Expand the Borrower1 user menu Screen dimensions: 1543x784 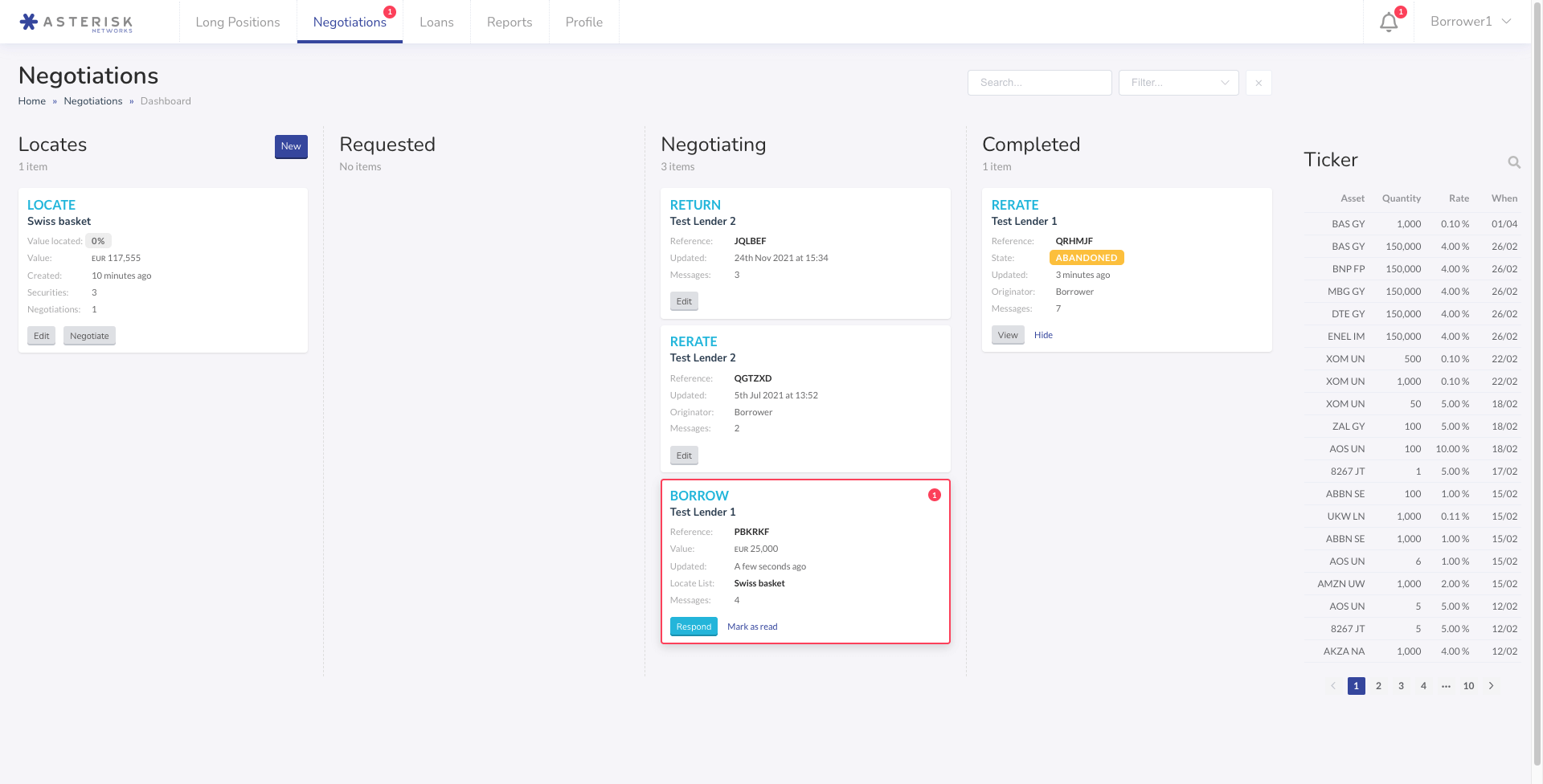pyautogui.click(x=1471, y=22)
